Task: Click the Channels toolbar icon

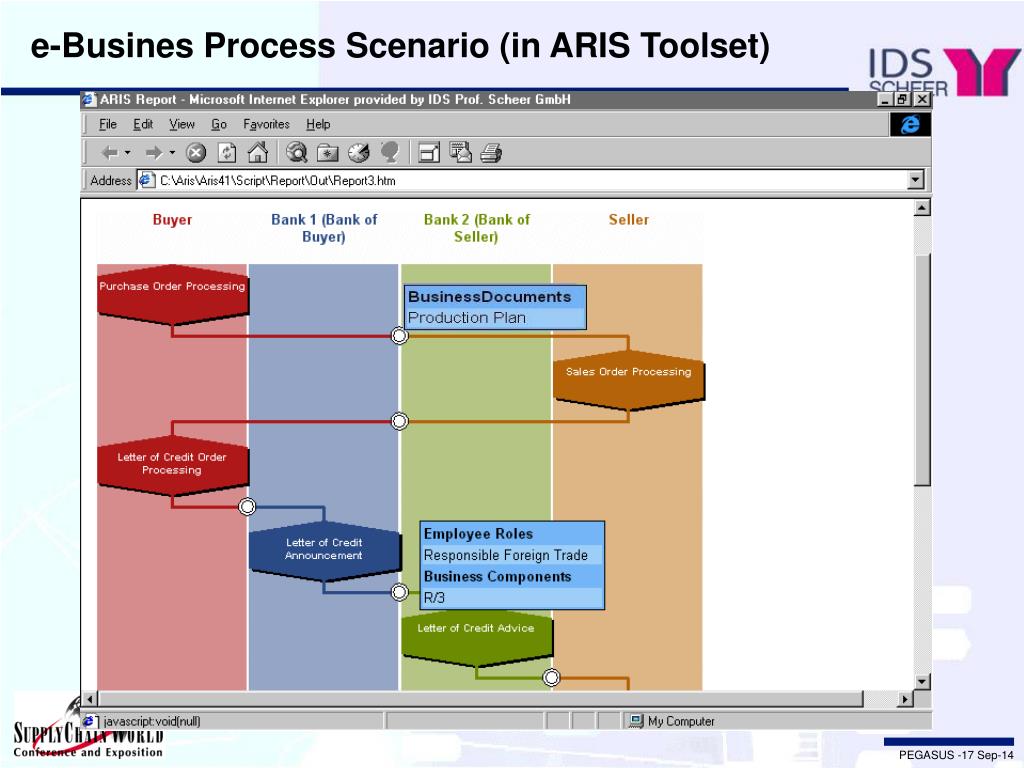Action: tap(390, 152)
